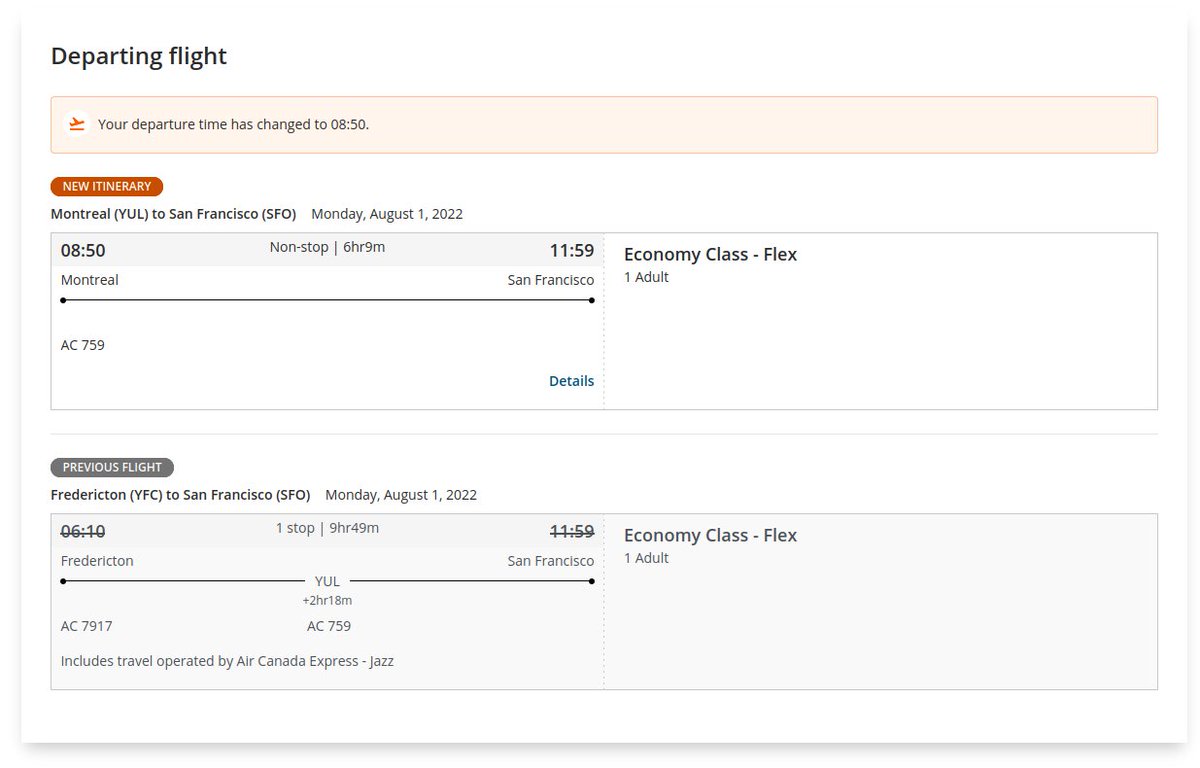1200x768 pixels.
Task: Click the +2hr18m layover text
Action: coord(327,601)
